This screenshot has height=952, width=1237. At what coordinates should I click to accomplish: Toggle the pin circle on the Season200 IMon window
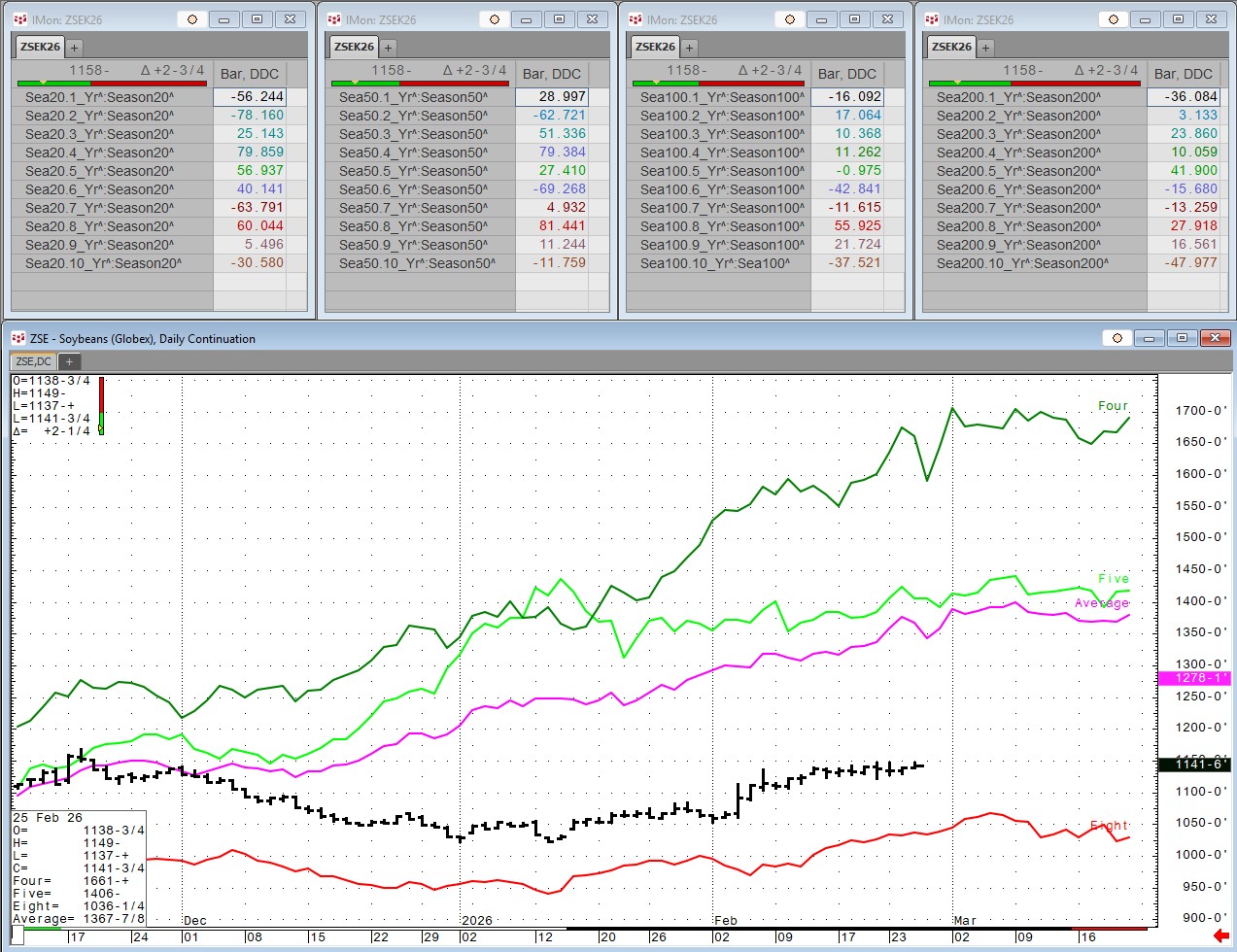click(x=1114, y=19)
